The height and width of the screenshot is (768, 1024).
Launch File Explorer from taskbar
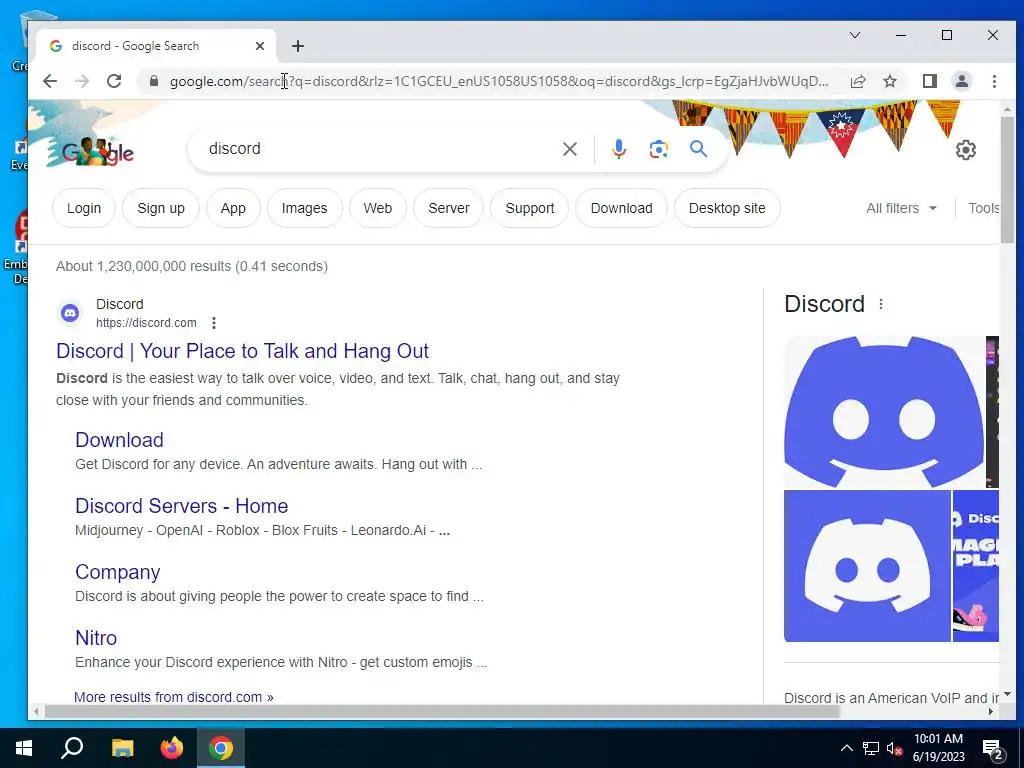(122, 748)
